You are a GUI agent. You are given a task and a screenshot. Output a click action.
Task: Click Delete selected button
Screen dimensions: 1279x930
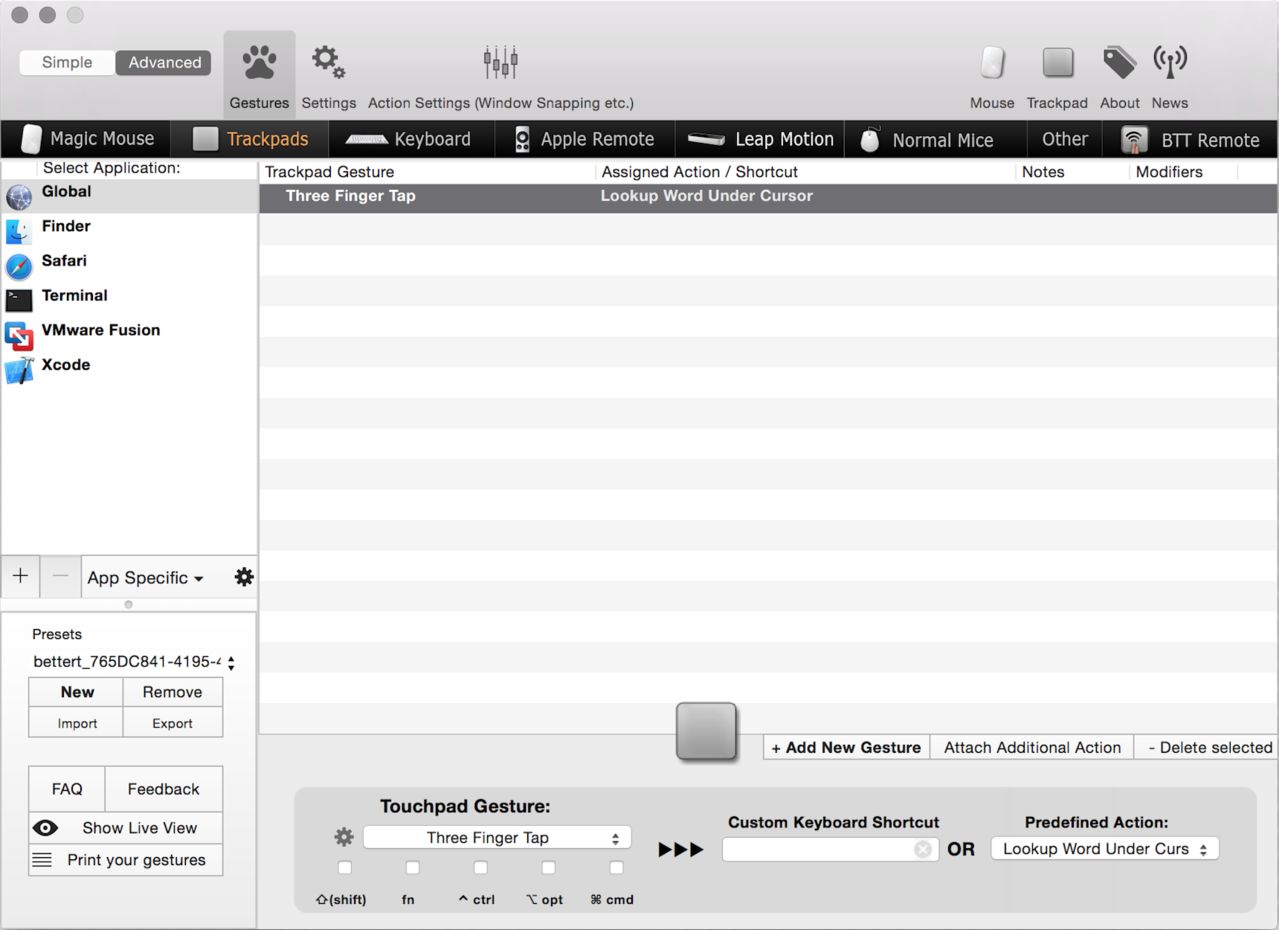[x=1206, y=747]
